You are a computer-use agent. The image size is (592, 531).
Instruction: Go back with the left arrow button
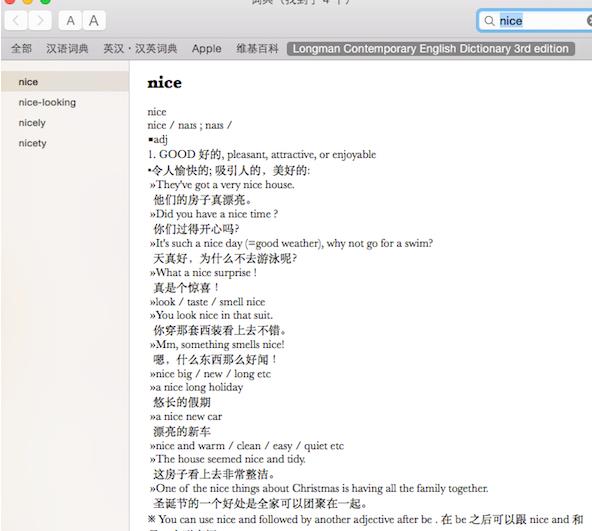(x=16, y=20)
